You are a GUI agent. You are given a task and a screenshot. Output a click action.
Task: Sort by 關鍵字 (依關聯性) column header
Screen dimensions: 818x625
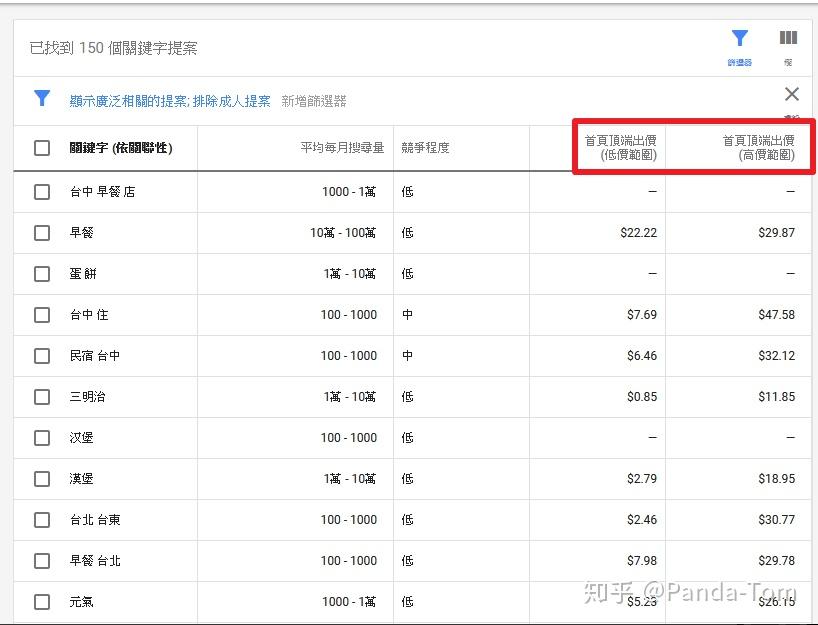121,148
